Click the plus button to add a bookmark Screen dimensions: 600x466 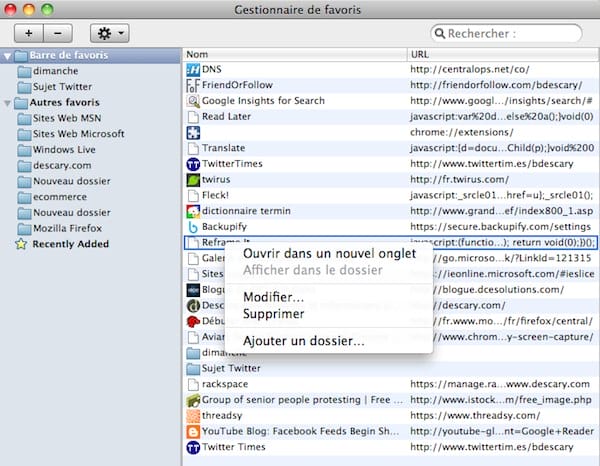tap(29, 33)
